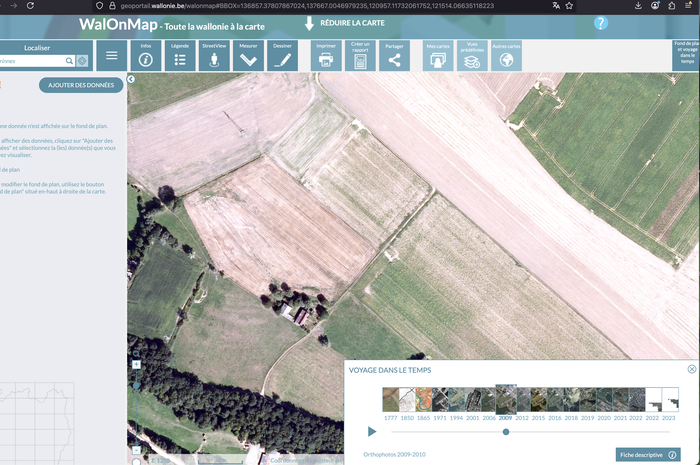Image resolution: width=700 pixels, height=465 pixels.
Task: Open the Mes cartes menu
Action: tap(438, 56)
